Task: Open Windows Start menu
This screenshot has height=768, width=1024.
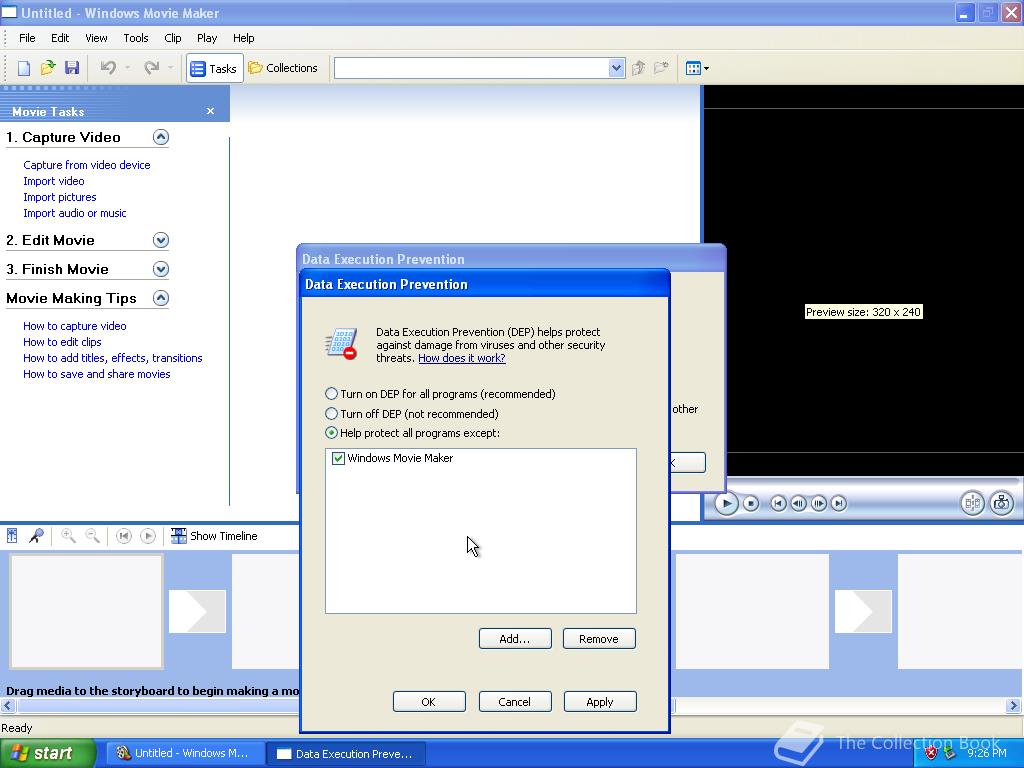Action: point(48,754)
